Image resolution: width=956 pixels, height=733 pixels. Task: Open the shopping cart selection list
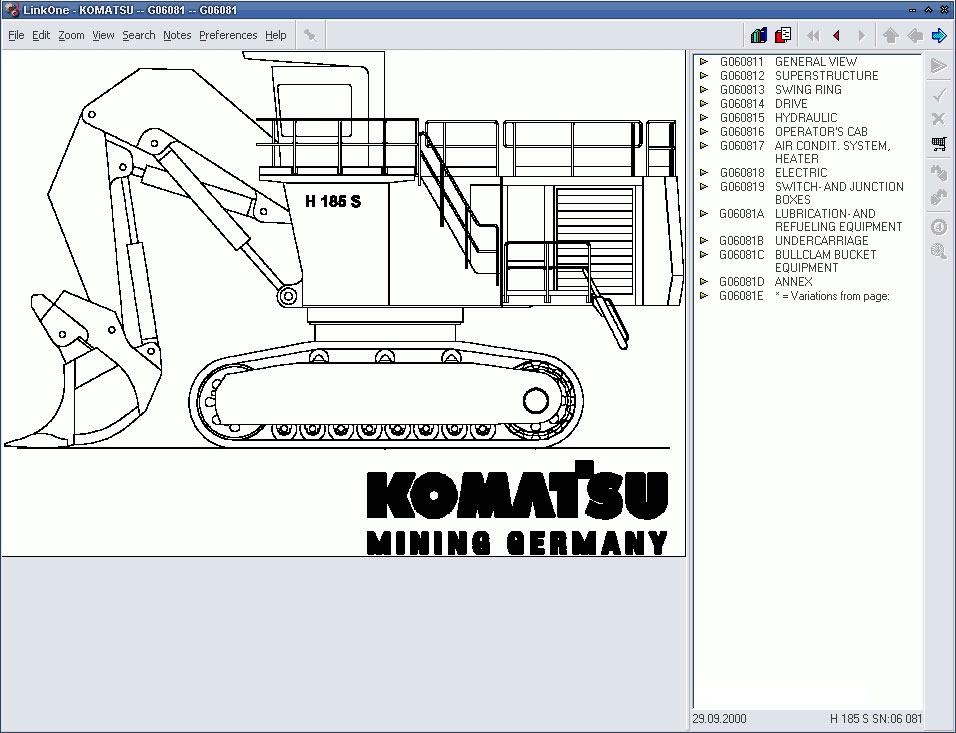[x=939, y=144]
